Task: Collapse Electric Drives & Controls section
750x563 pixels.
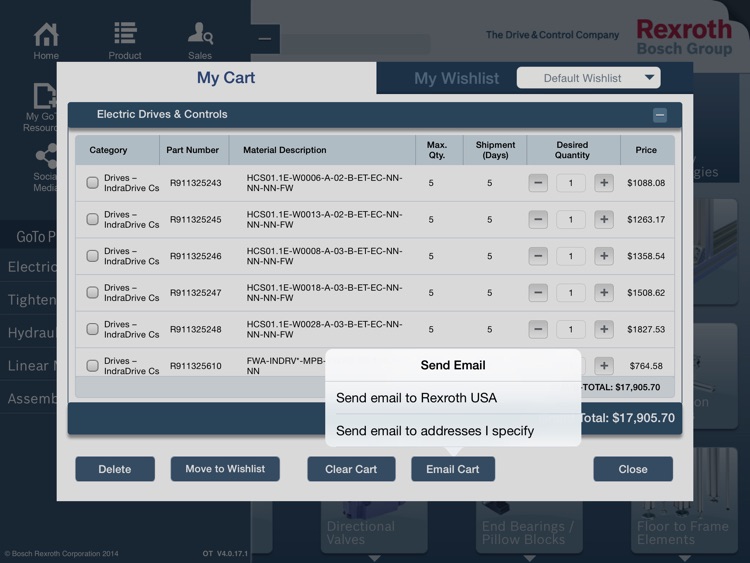Action: (x=660, y=115)
